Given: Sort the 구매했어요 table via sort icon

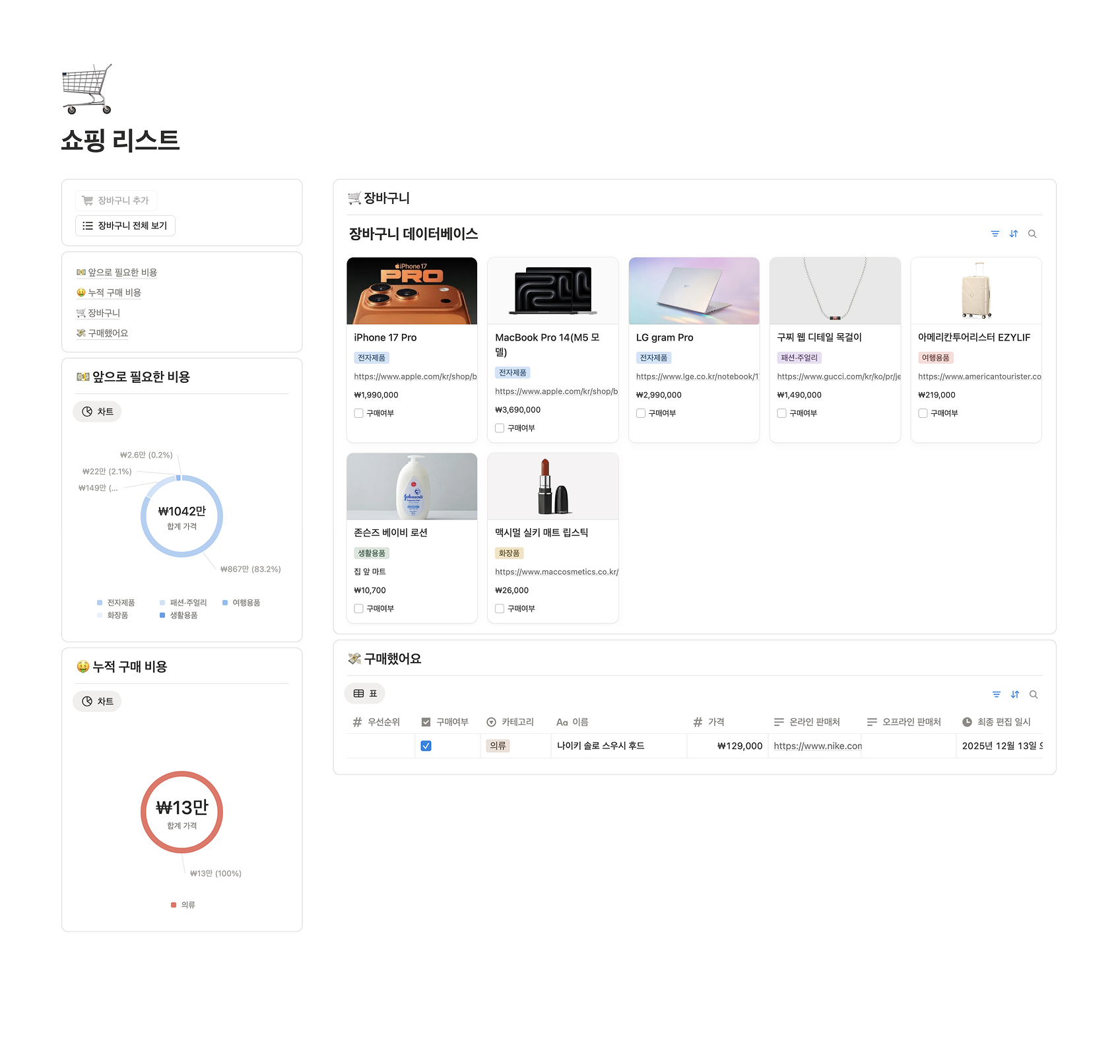Looking at the screenshot, I should 1015,694.
